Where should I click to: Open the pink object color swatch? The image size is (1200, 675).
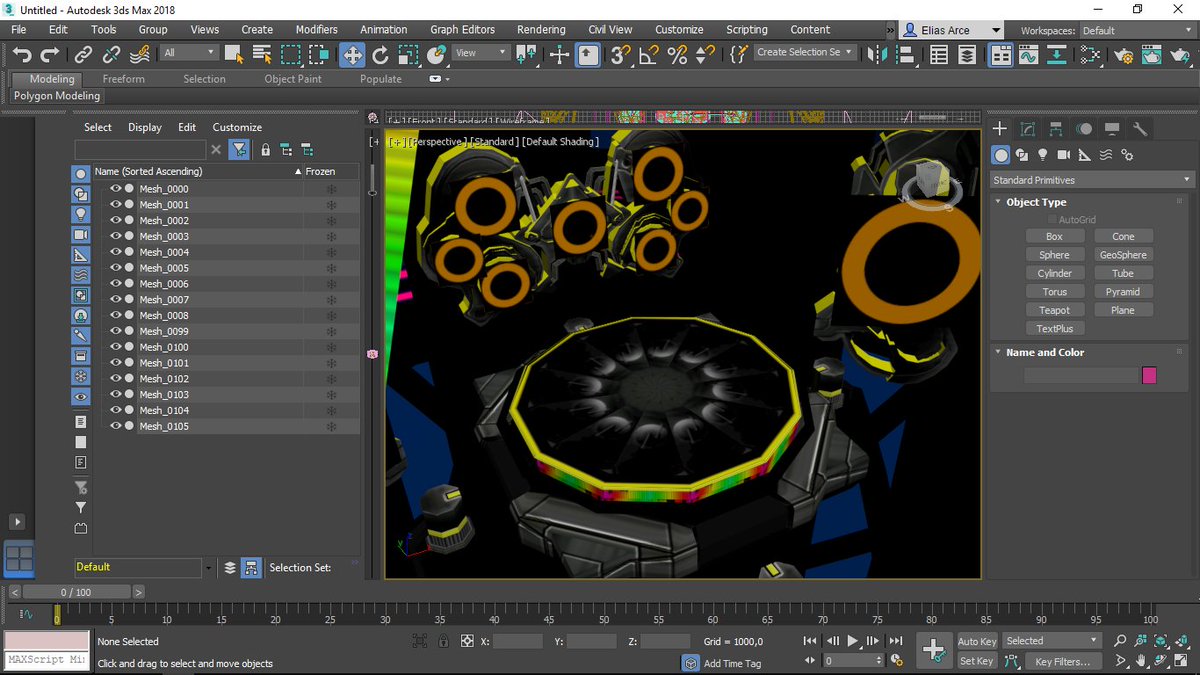point(1149,375)
